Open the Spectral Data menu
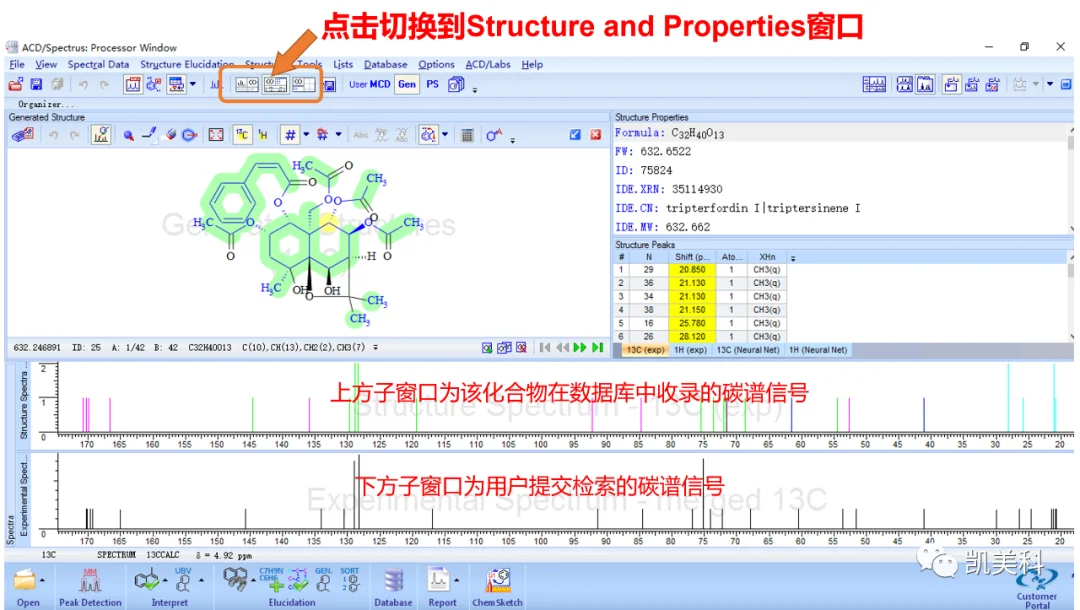 tap(98, 64)
